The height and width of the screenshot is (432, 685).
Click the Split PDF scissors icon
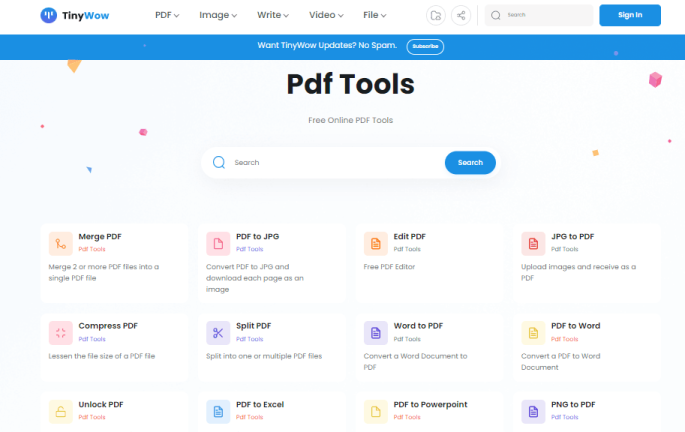click(x=218, y=332)
